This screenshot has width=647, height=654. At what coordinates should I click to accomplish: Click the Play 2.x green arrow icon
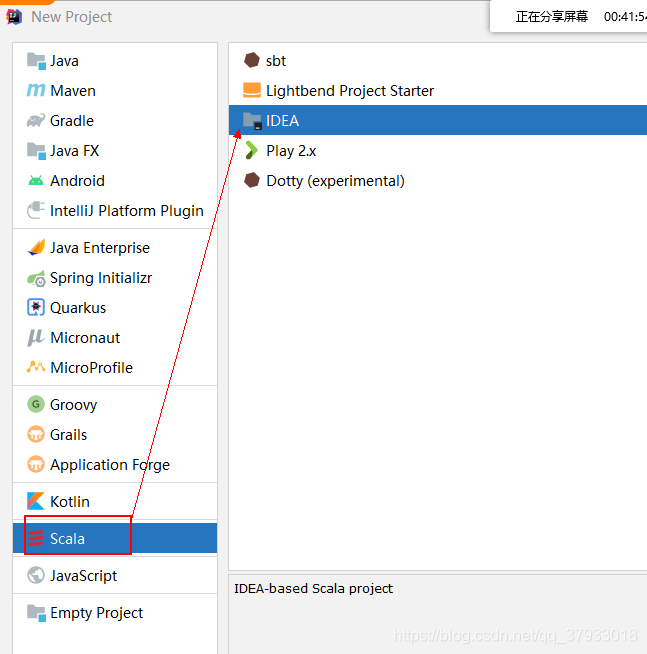point(252,151)
